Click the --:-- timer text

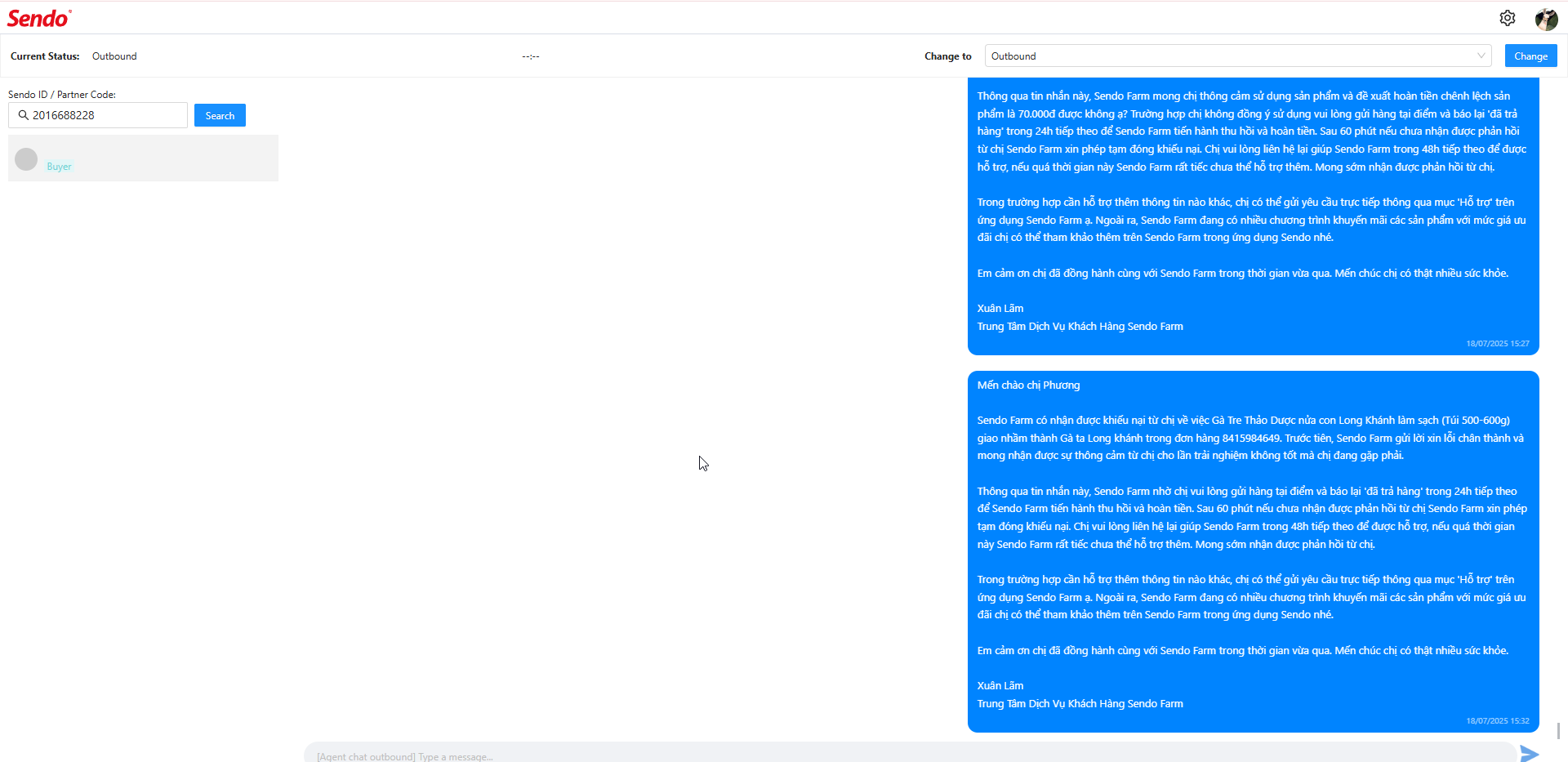click(531, 56)
